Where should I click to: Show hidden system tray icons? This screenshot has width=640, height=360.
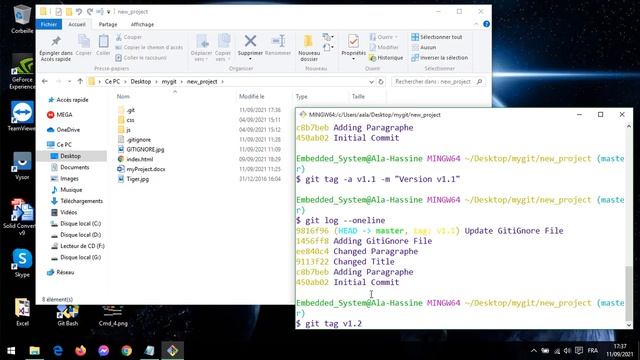533,351
